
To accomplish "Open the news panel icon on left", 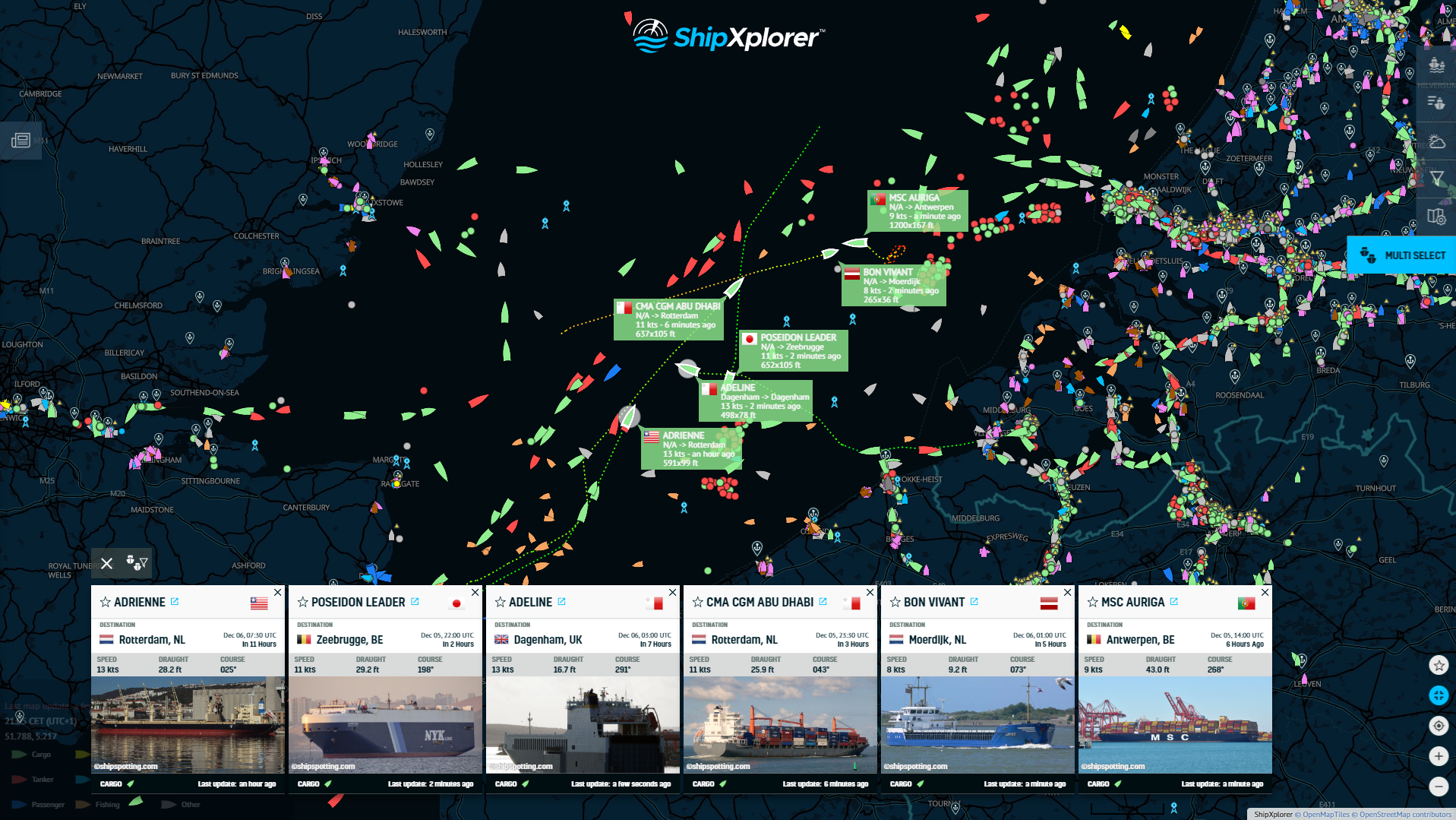I will pos(21,141).
